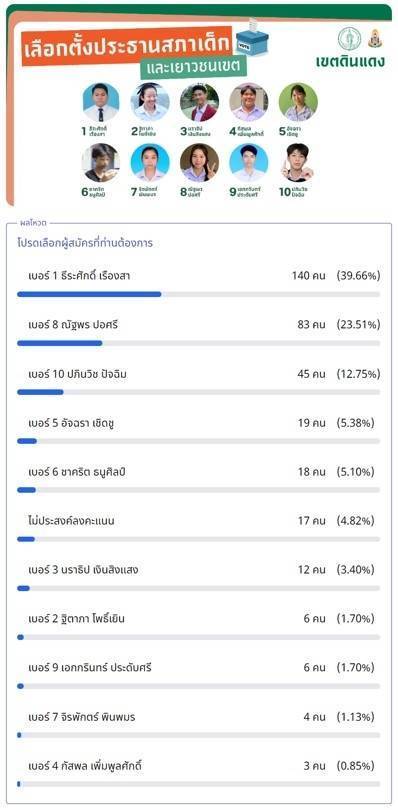Click progress bar for เบอร์ 1 ธีระศักดิ์ เรืองสา

198,294
